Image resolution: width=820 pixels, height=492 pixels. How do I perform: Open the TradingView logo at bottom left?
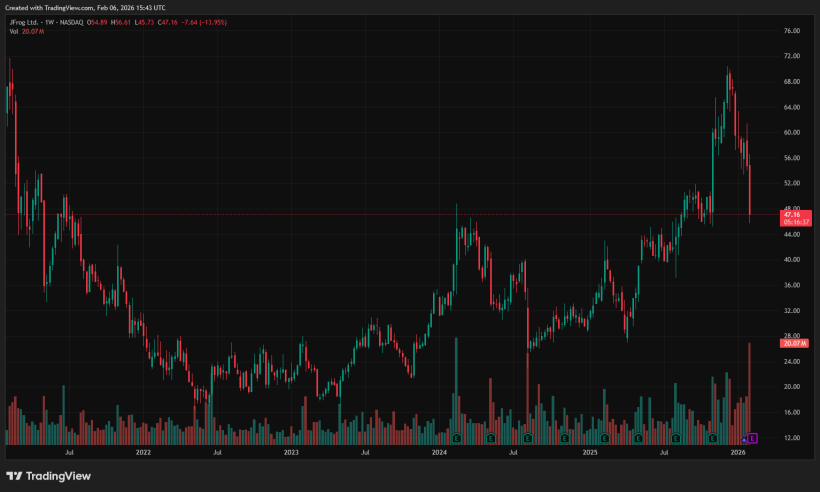48,476
